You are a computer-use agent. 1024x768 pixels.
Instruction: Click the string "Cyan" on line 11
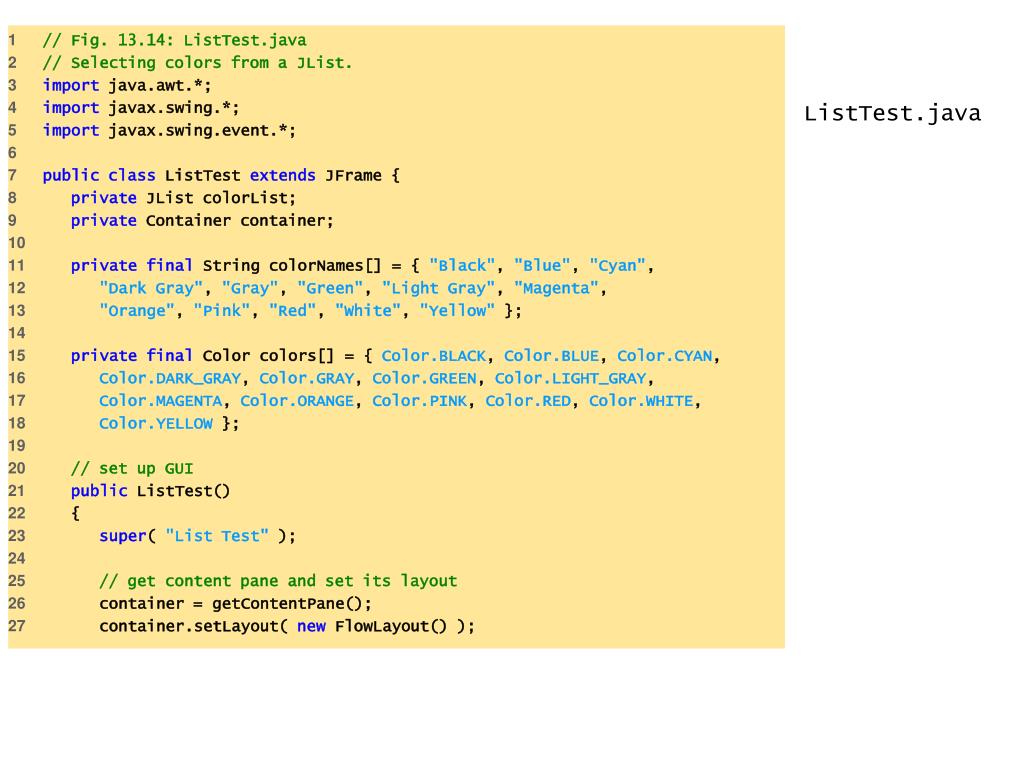(x=617, y=266)
